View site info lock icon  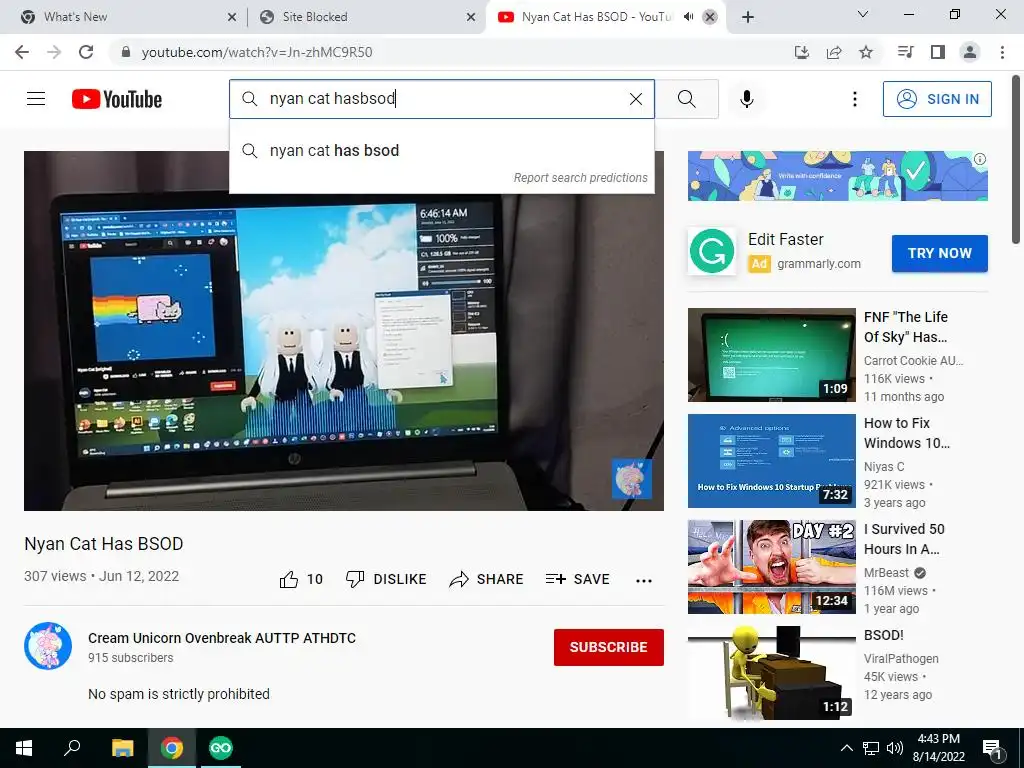click(126, 52)
